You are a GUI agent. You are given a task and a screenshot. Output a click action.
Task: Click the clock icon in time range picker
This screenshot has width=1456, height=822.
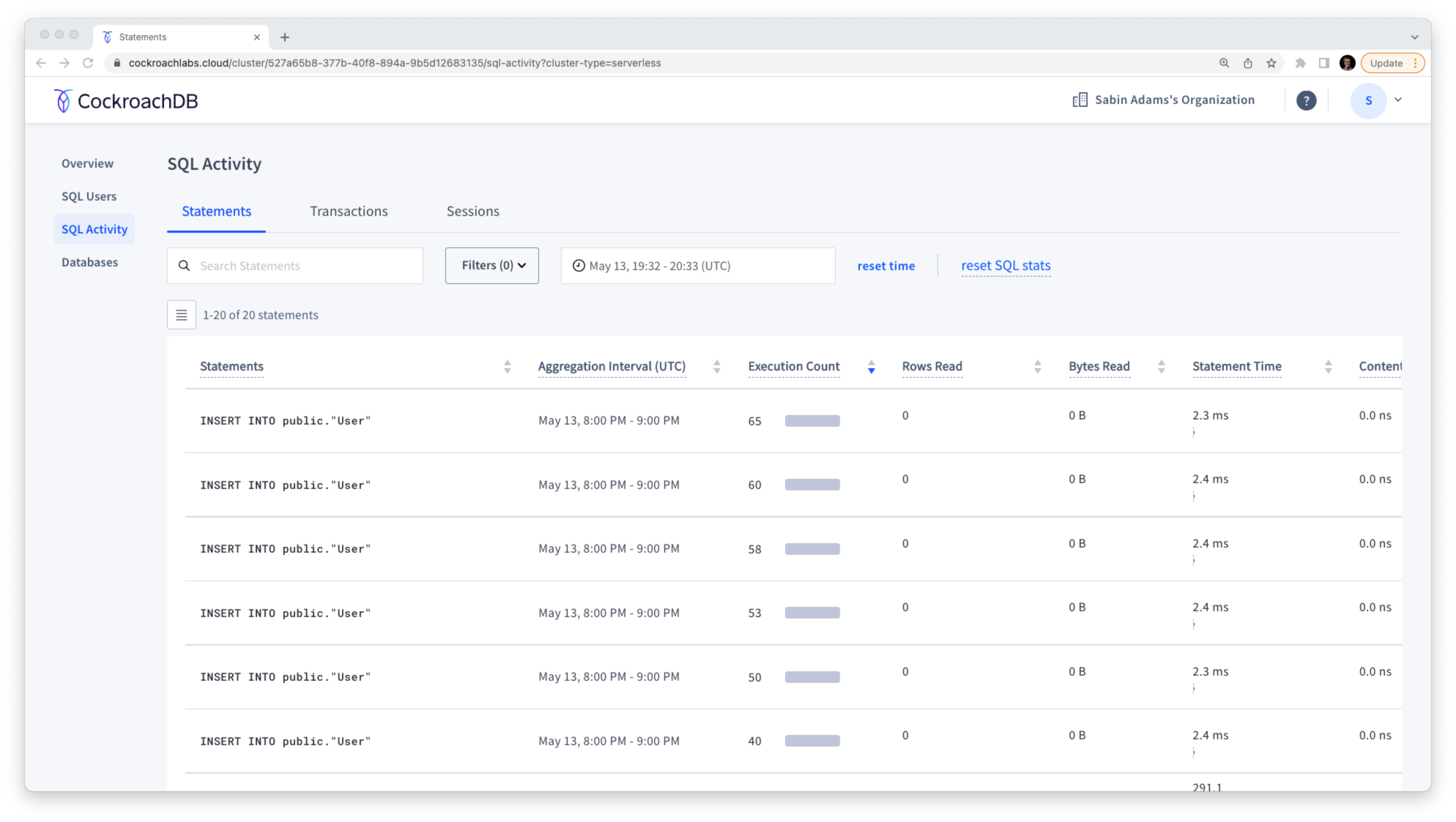pos(578,266)
